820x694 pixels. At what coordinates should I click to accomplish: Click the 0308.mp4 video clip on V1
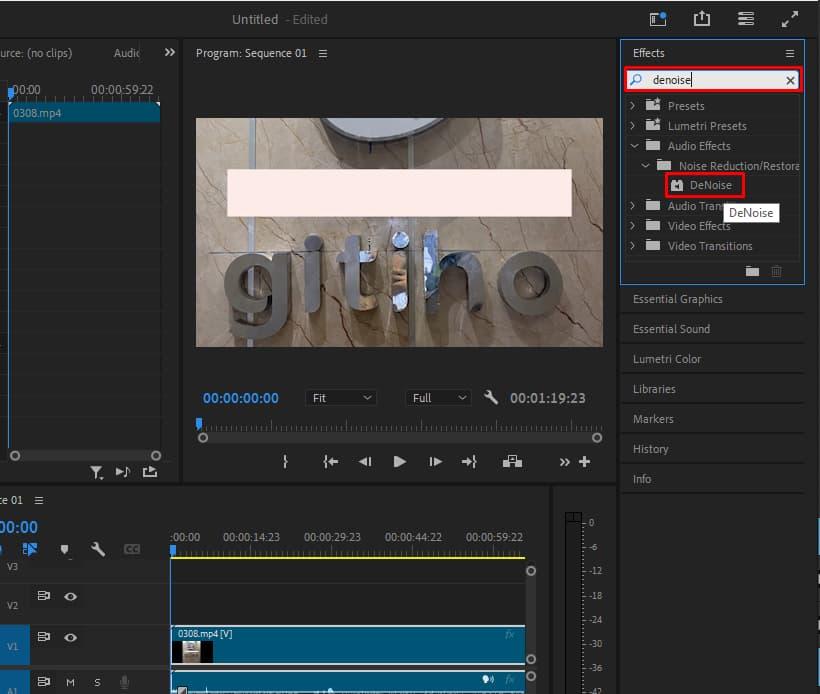pos(348,644)
